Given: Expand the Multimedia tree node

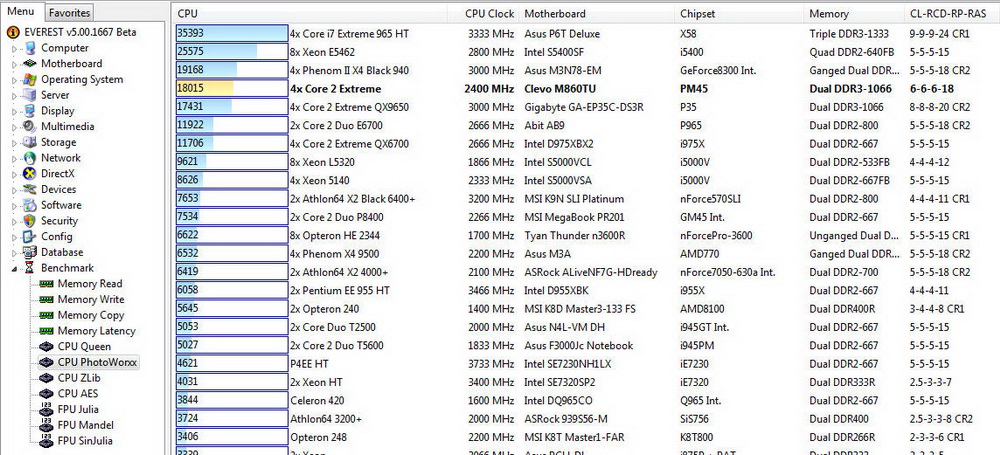Looking at the screenshot, I should click(x=14, y=127).
